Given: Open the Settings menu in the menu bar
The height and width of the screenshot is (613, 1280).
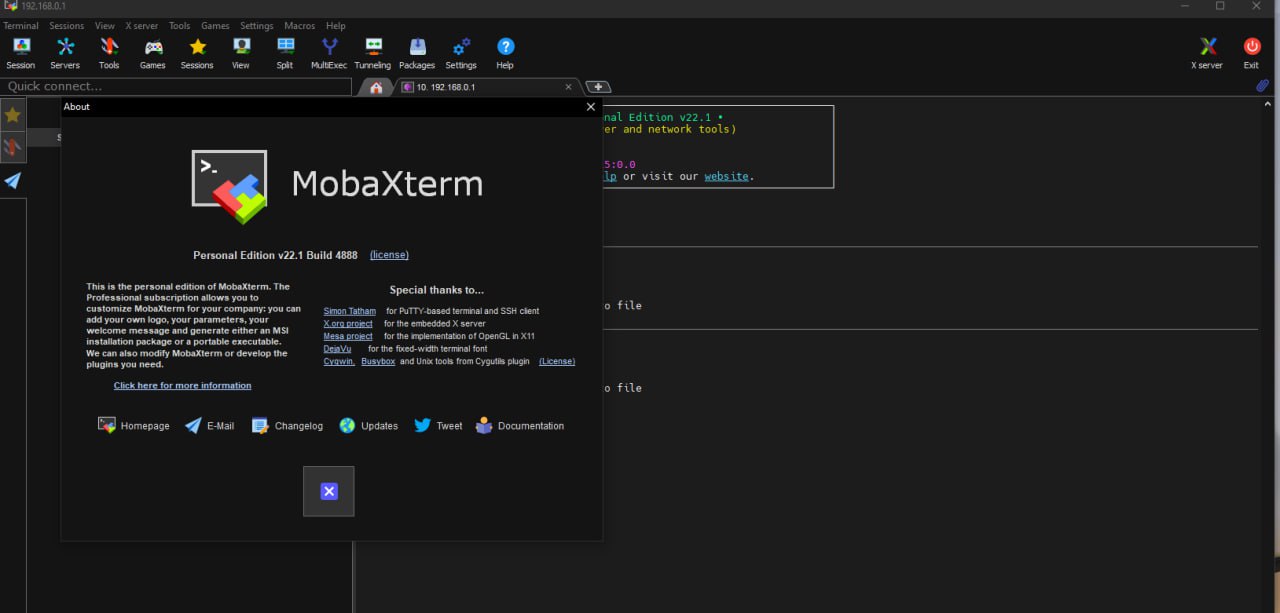Looking at the screenshot, I should pos(256,26).
